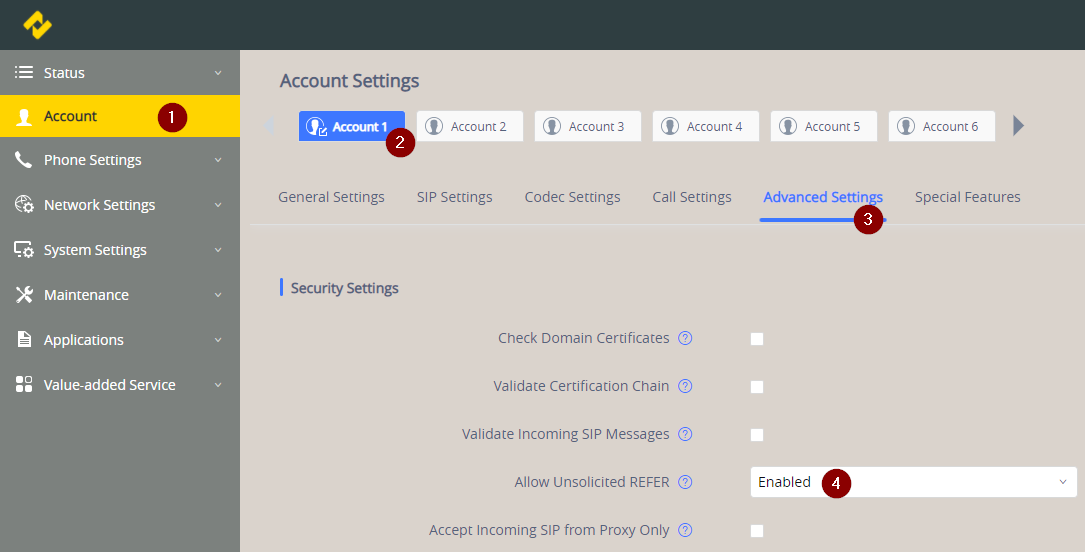Open the Allow Unsolicited REFER dropdown
The image size is (1085, 552).
pyautogui.click(x=912, y=482)
